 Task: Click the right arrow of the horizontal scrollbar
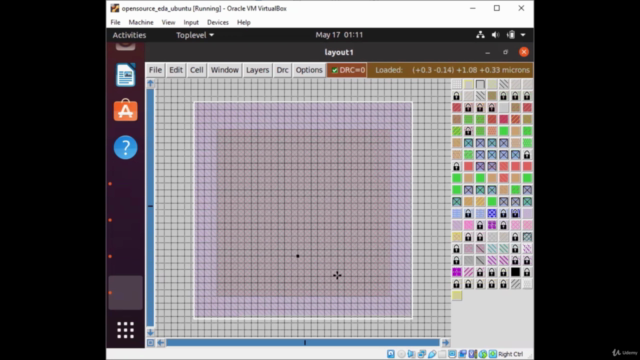tap(446, 342)
